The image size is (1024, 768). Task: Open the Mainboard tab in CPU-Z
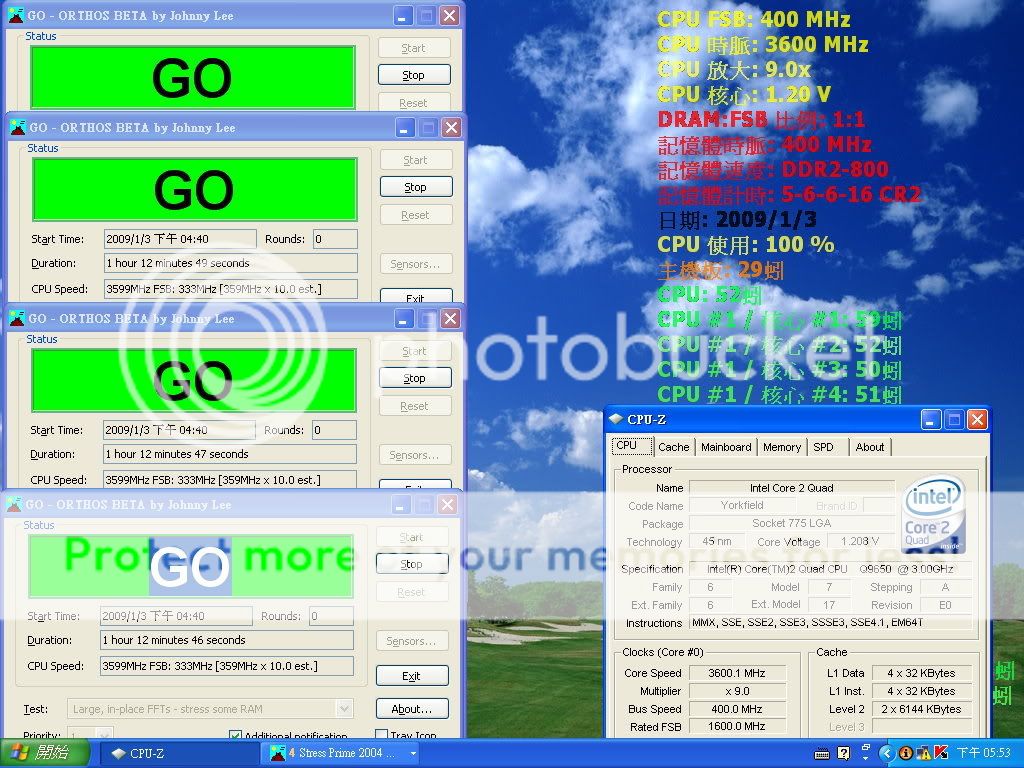click(726, 447)
